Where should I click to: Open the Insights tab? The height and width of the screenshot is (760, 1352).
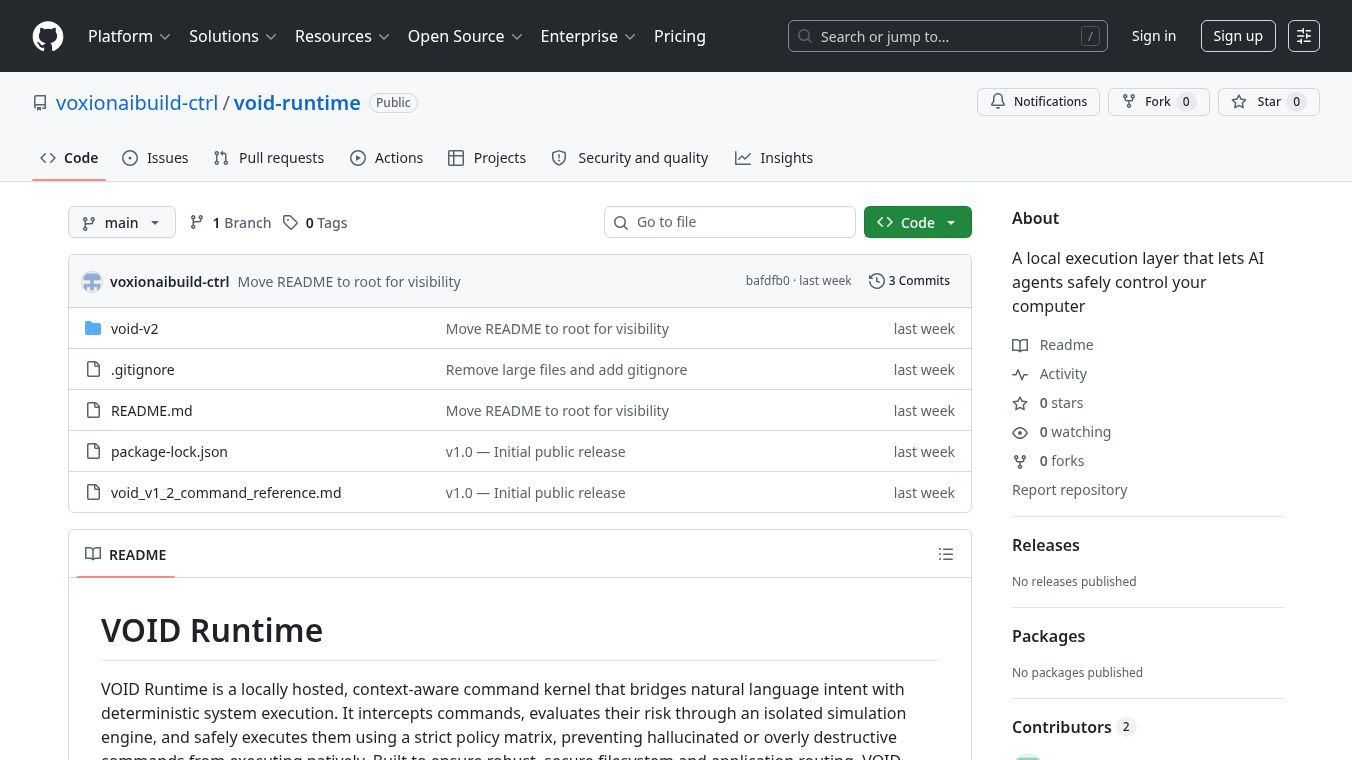tap(774, 158)
